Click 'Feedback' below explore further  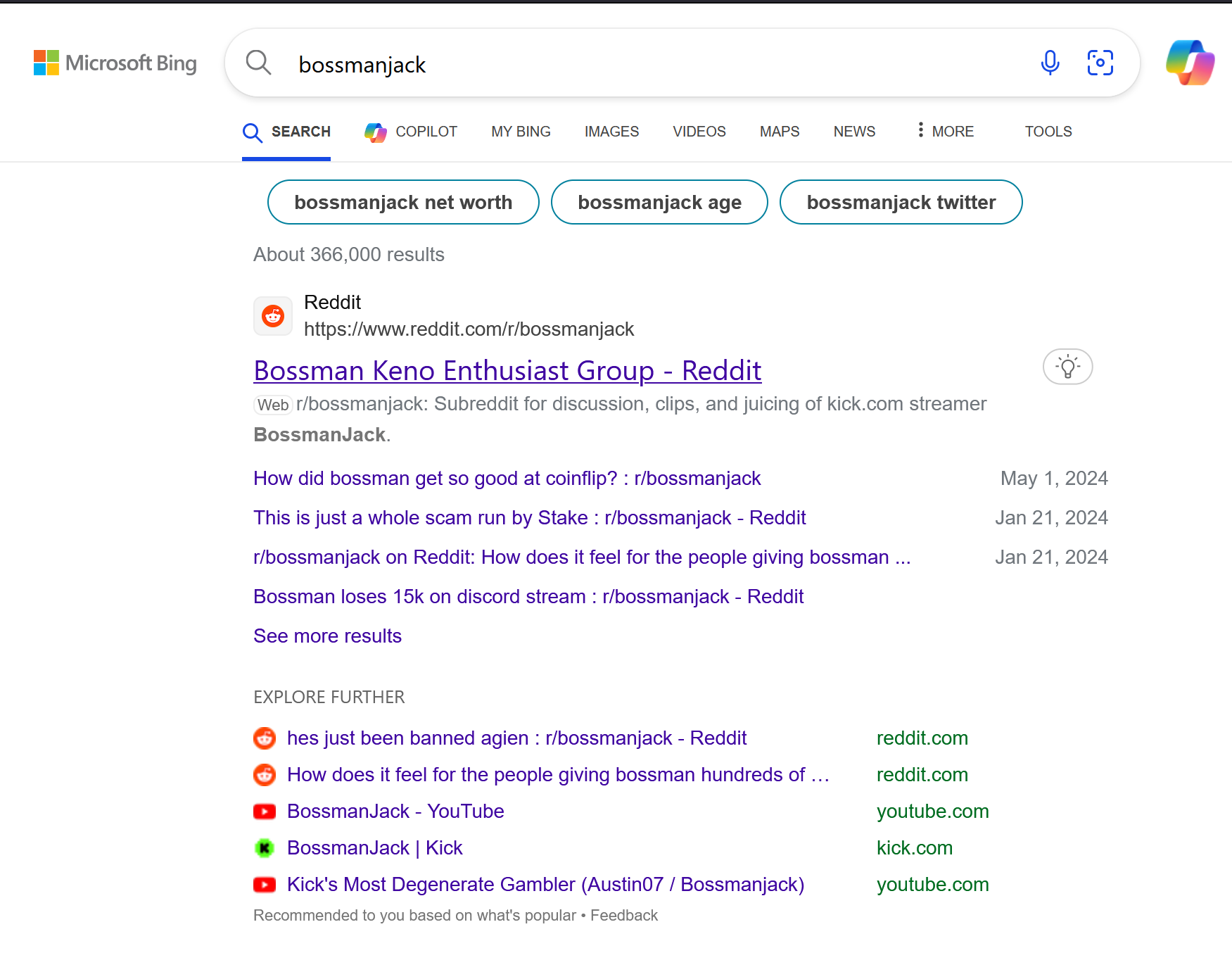[624, 916]
